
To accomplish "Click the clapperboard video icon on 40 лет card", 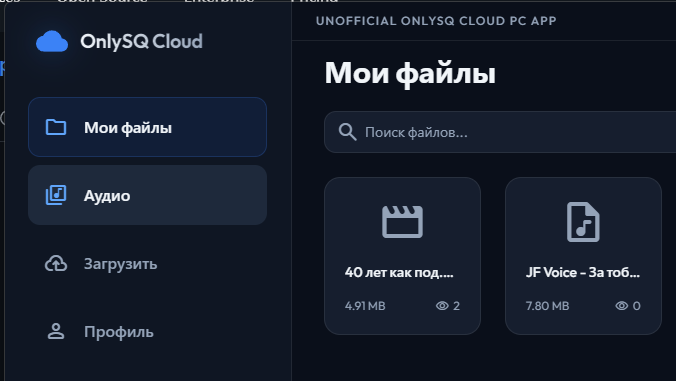I will [402, 222].
